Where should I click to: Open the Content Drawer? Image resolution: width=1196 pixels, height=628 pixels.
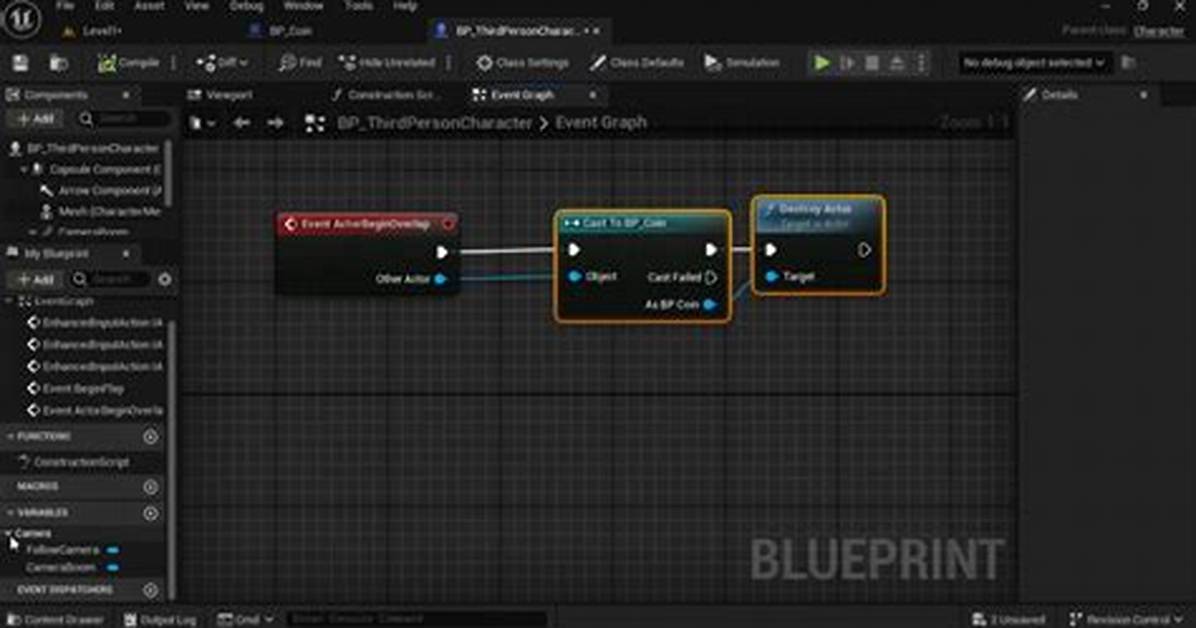pos(55,620)
